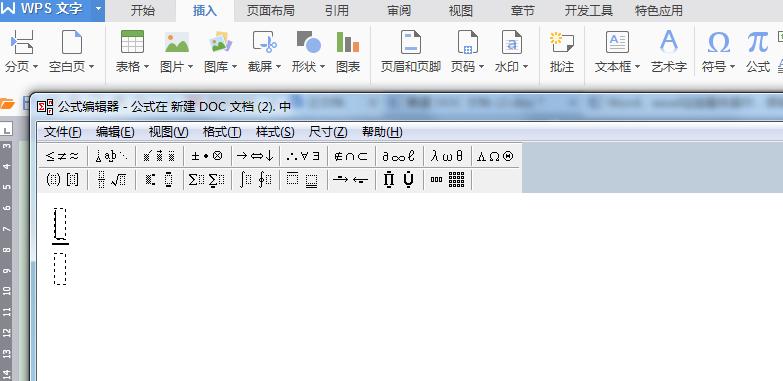Open matrix templates palette
This screenshot has width=783, height=381.
click(x=447, y=180)
